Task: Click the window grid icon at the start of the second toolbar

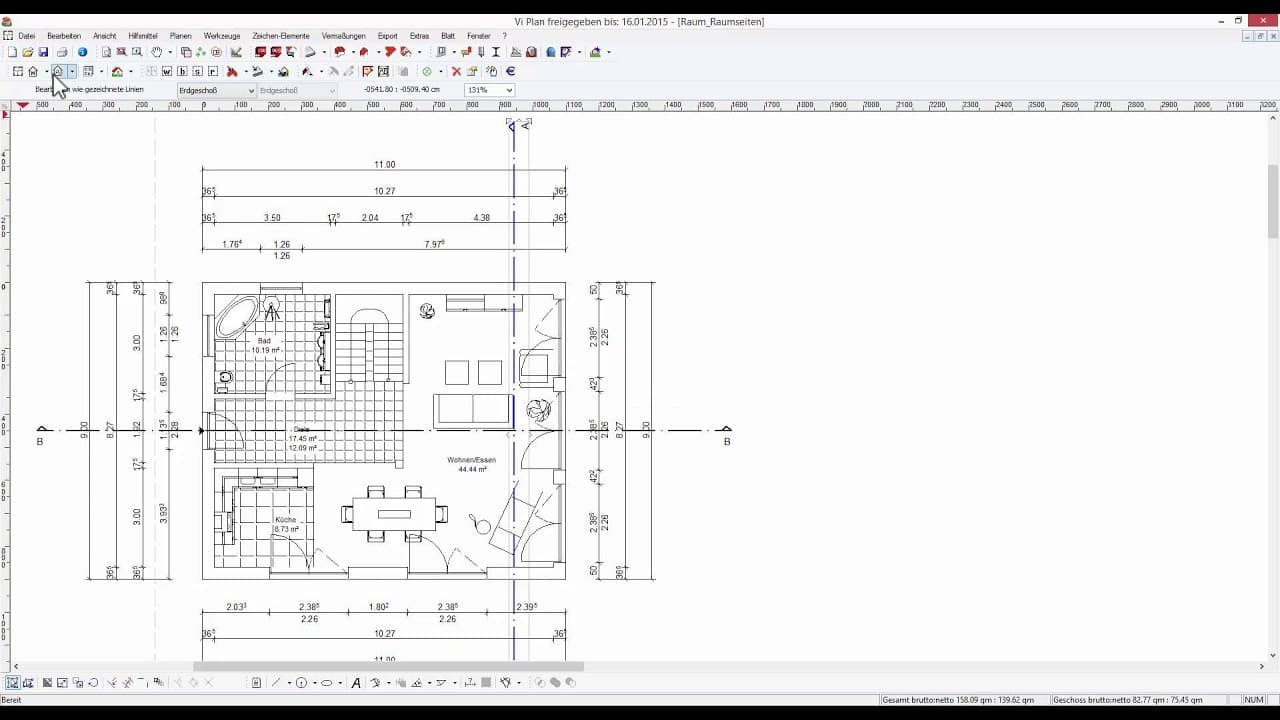Action: click(x=17, y=71)
